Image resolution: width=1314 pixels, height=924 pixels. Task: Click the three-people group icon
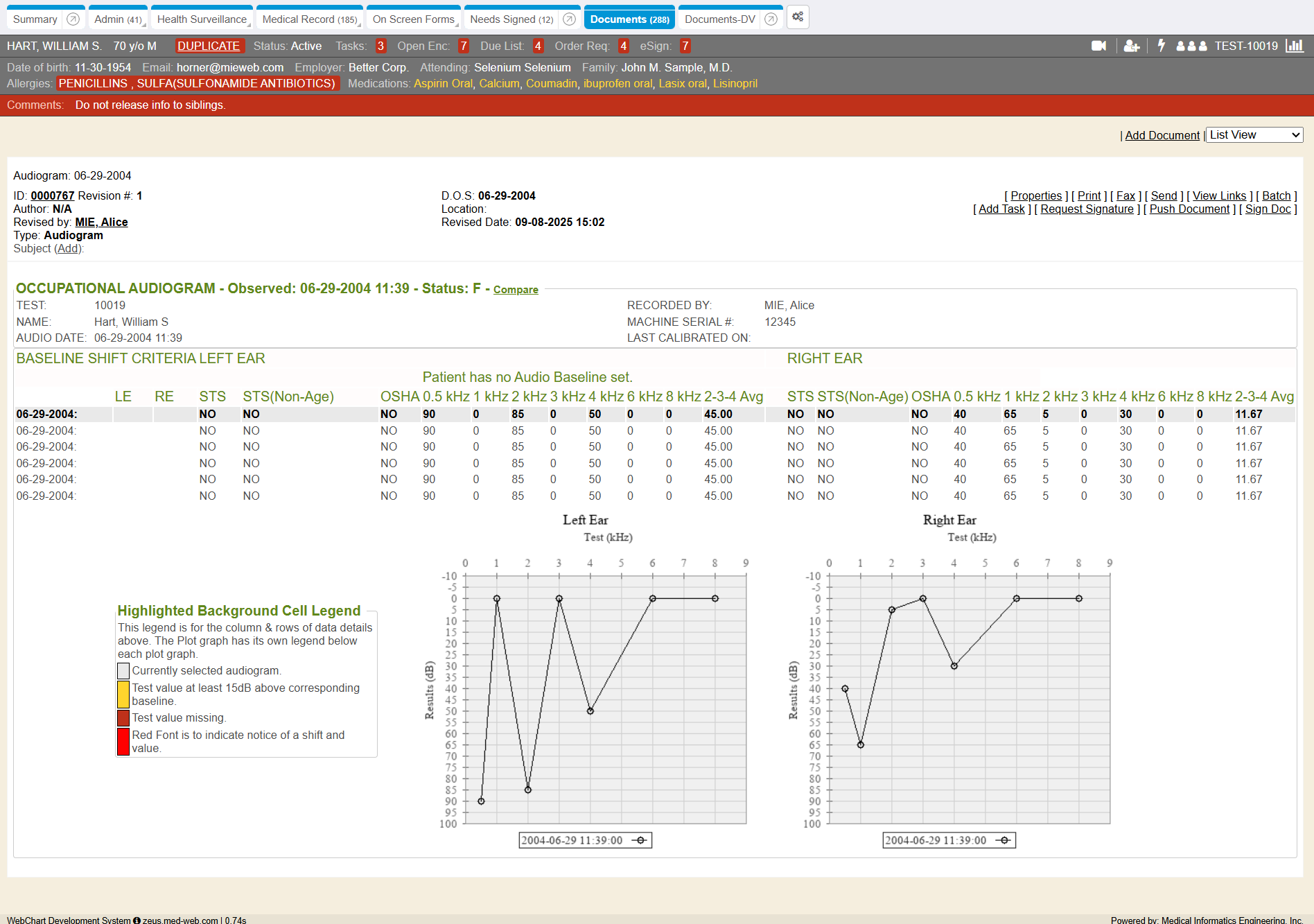coord(1191,46)
